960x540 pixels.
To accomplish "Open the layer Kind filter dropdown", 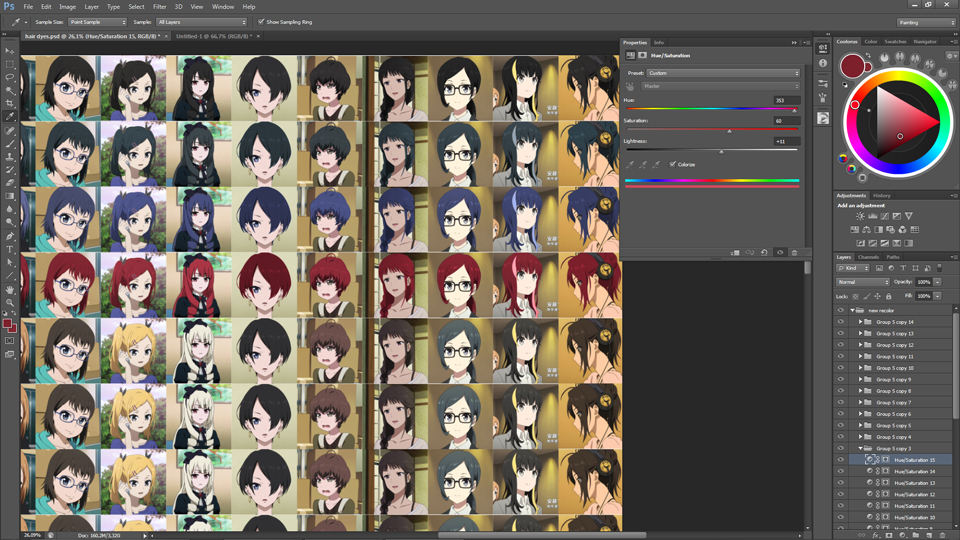I will 853,268.
